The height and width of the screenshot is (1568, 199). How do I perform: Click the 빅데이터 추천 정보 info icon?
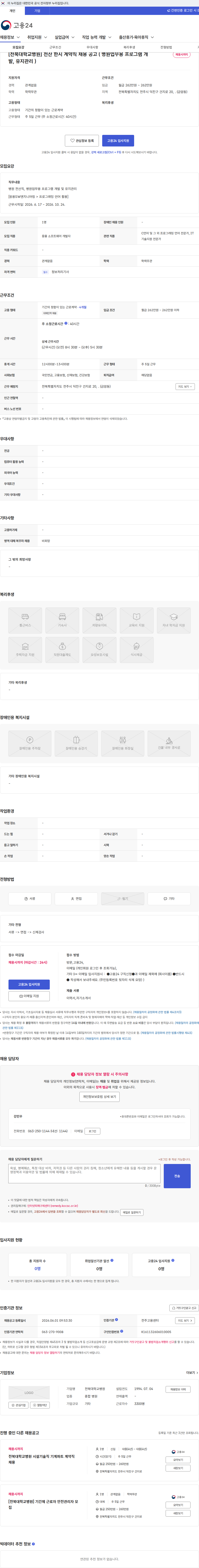(33, 1544)
